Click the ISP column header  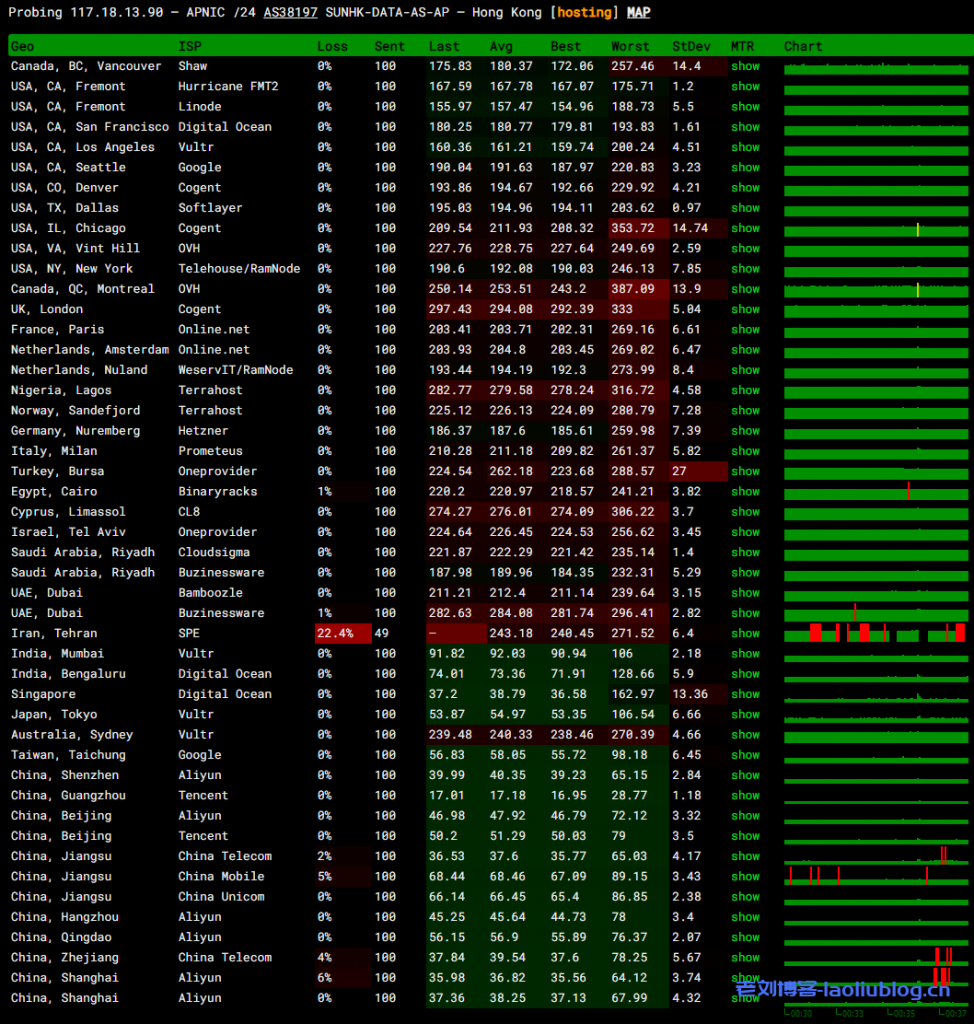pos(190,46)
